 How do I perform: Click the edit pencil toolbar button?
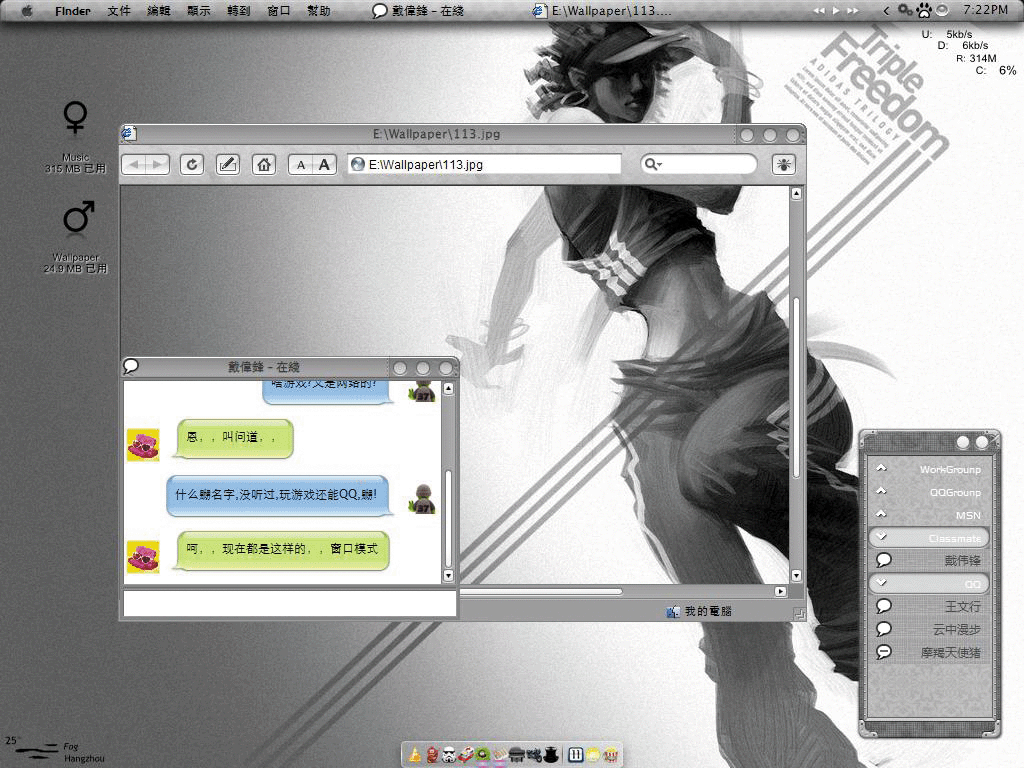[x=228, y=165]
